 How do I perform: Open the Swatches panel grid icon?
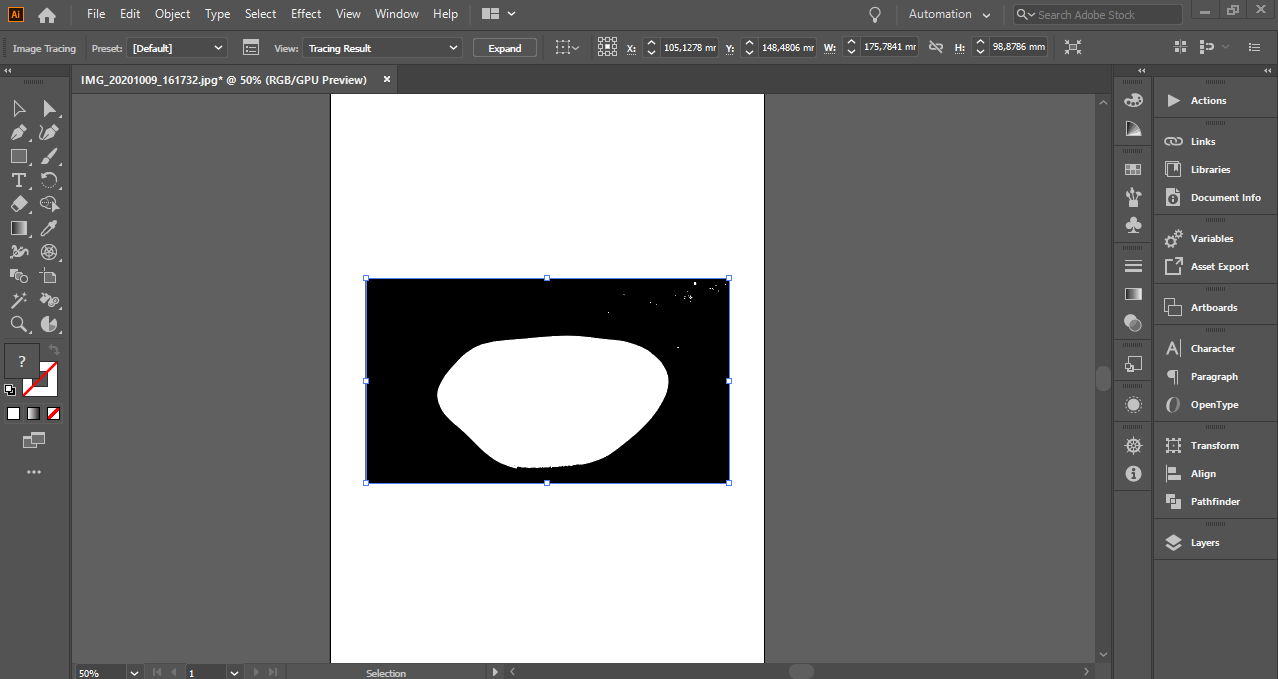pyautogui.click(x=1133, y=169)
